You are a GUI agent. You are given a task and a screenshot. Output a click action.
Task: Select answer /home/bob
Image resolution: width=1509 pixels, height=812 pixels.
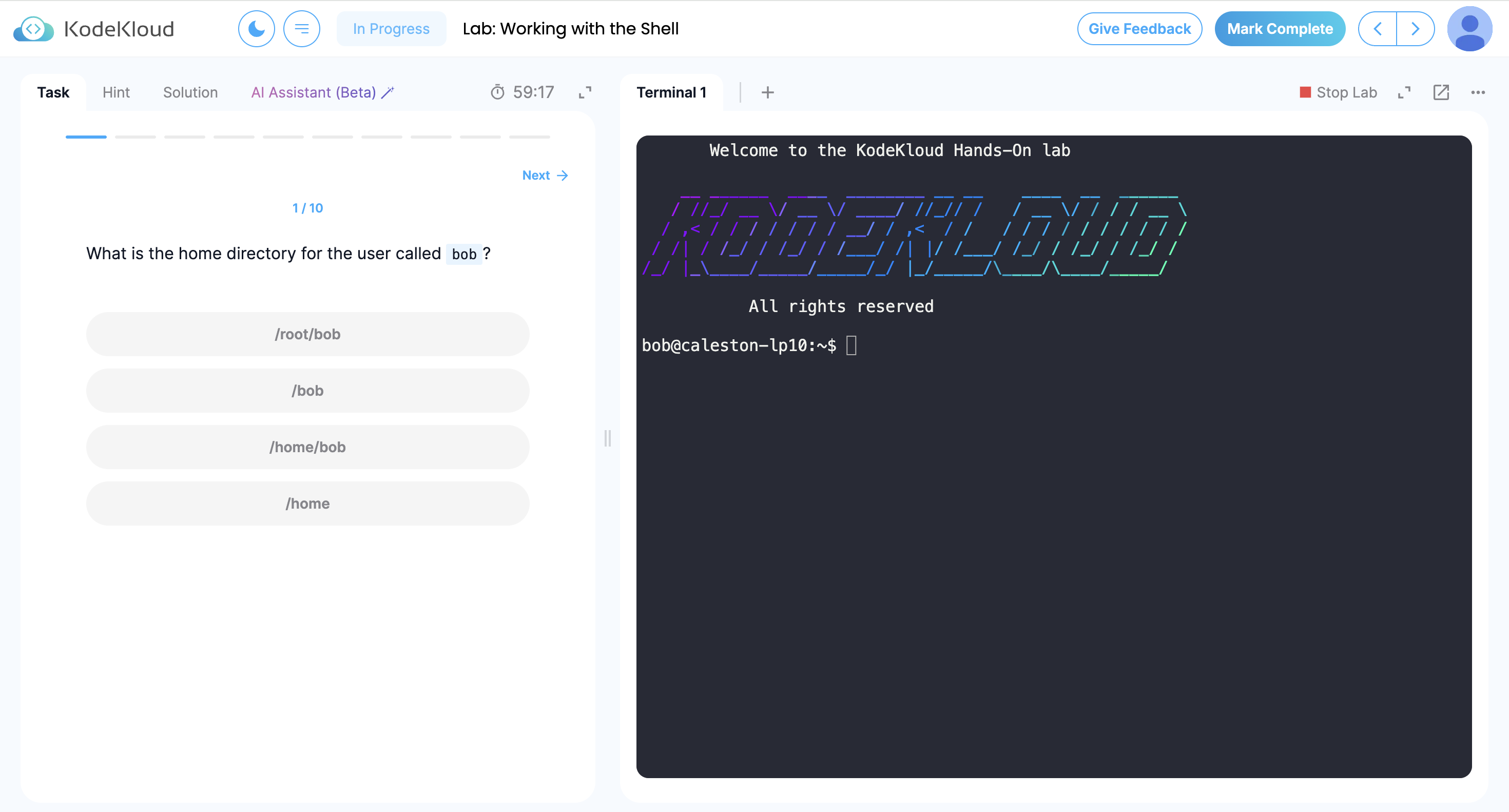tap(307, 447)
